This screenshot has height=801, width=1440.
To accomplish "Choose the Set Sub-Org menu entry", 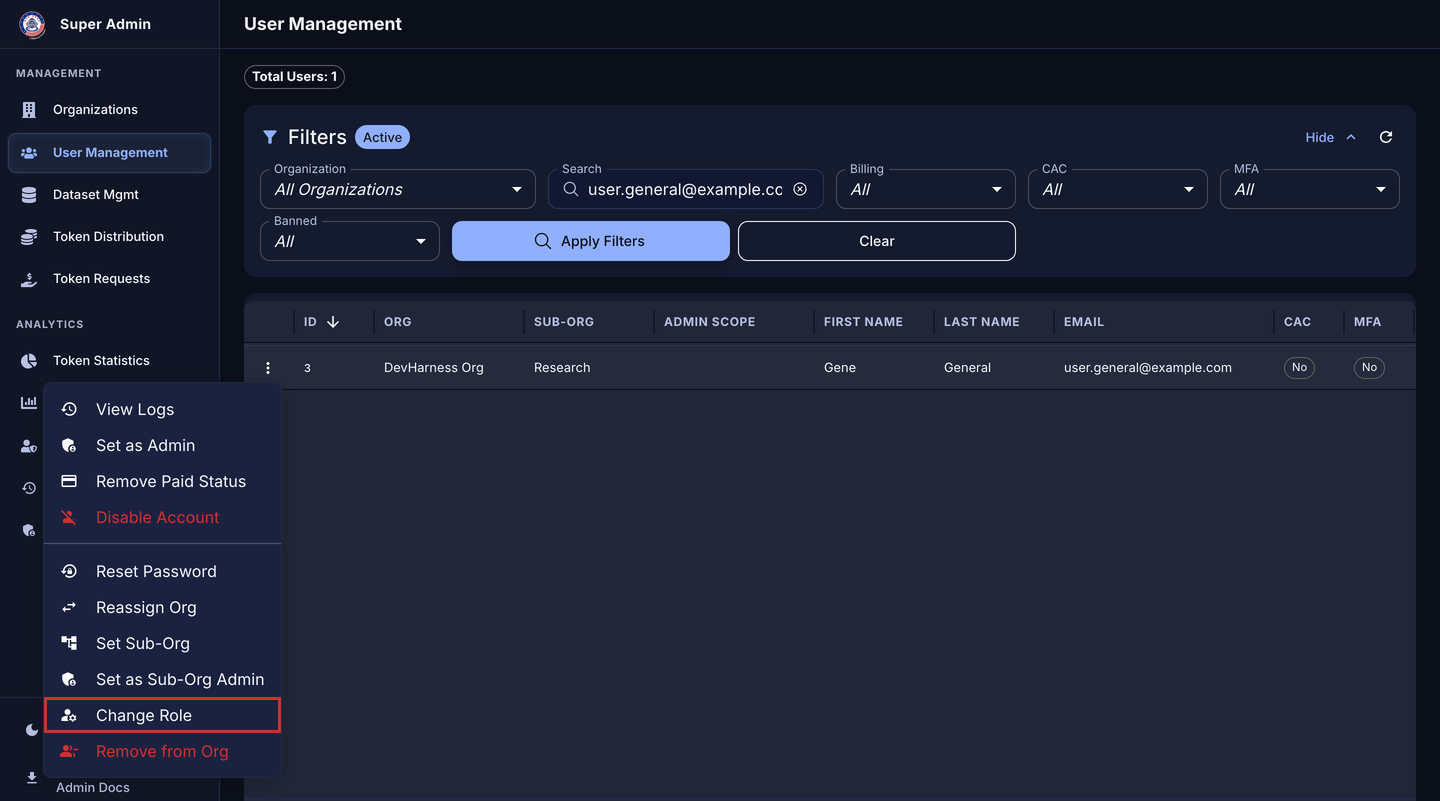I will tap(162, 643).
